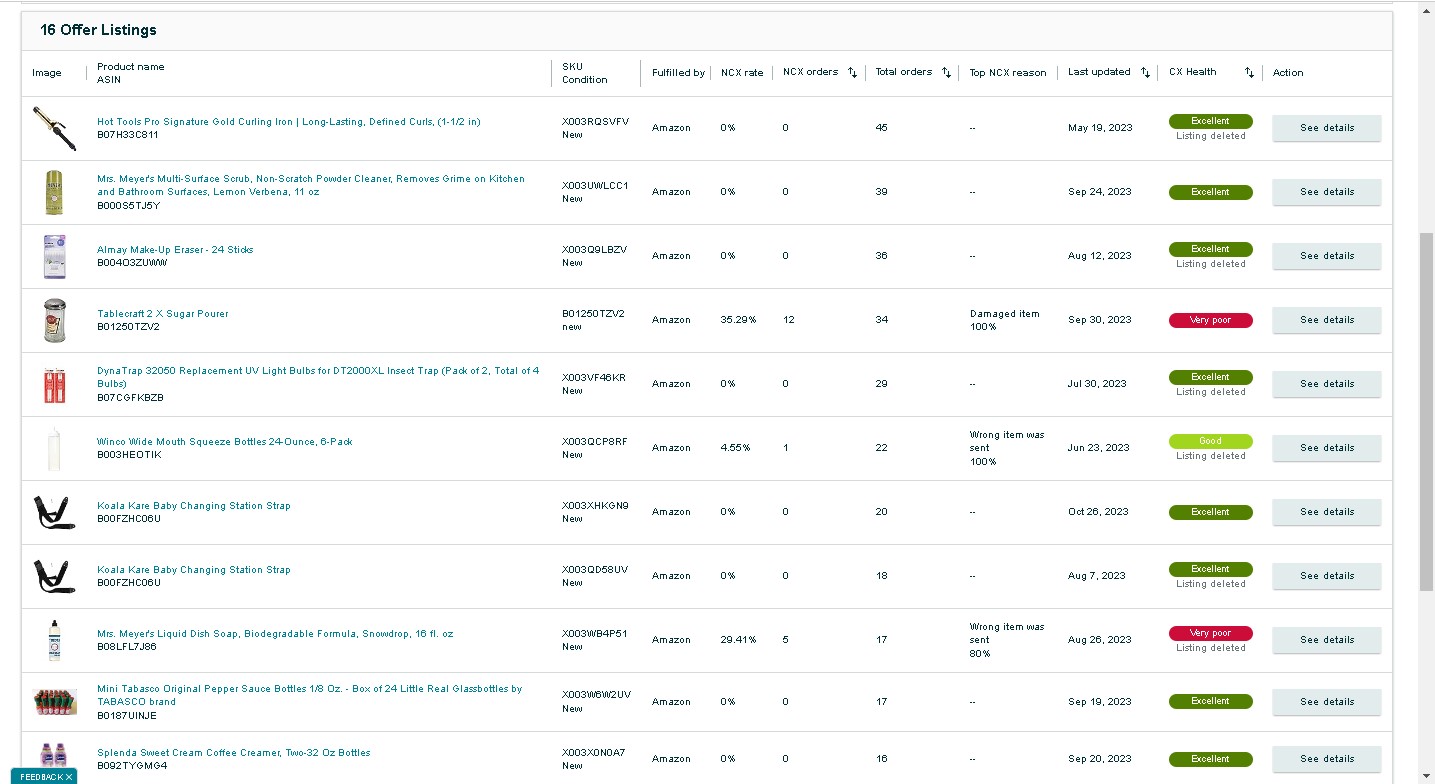1435x784 pixels.
Task: Click the vertical page scrollbar thumb
Action: click(1426, 410)
